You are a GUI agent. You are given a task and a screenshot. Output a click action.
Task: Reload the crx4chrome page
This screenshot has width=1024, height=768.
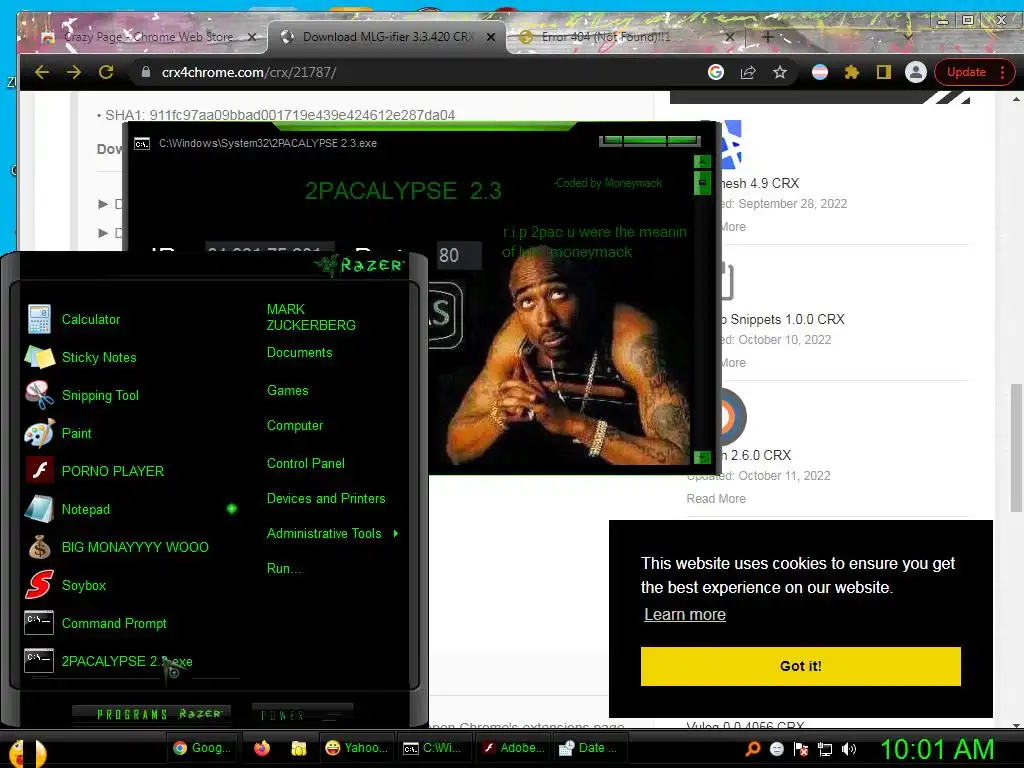click(106, 72)
